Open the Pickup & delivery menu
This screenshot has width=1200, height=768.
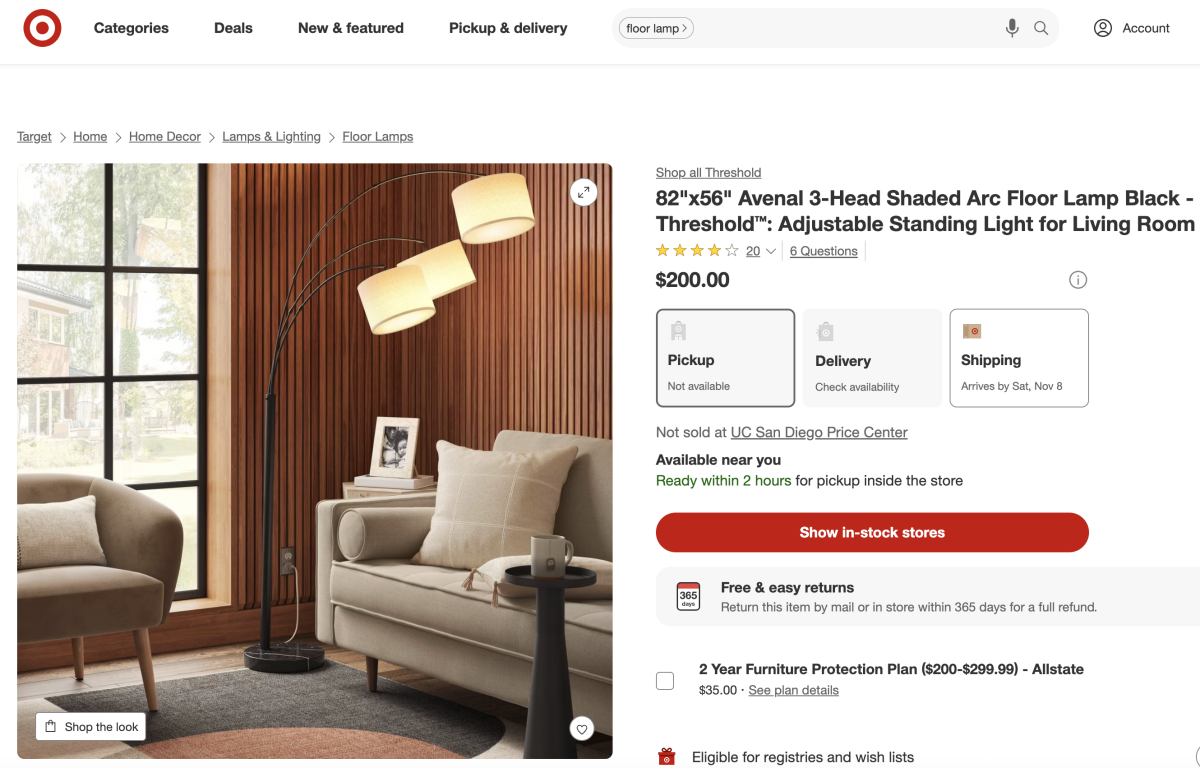508,28
